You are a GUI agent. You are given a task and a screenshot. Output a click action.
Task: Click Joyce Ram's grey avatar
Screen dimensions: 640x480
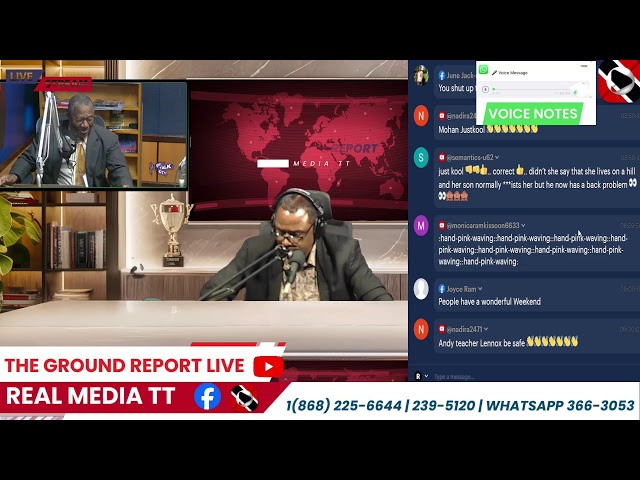click(421, 289)
